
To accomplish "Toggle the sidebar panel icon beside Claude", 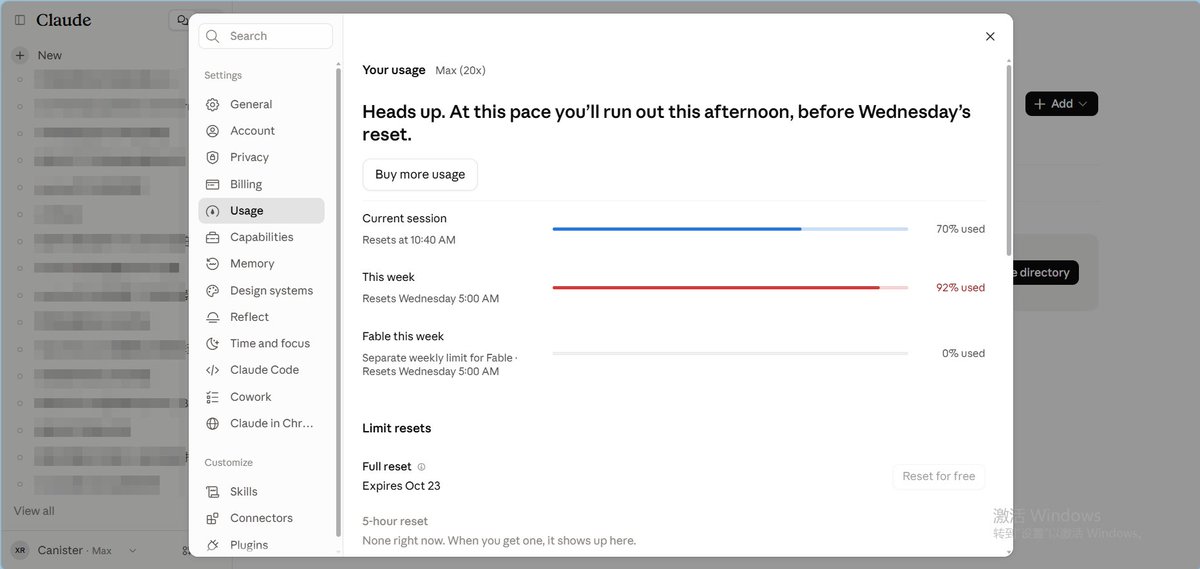I will [x=20, y=20].
